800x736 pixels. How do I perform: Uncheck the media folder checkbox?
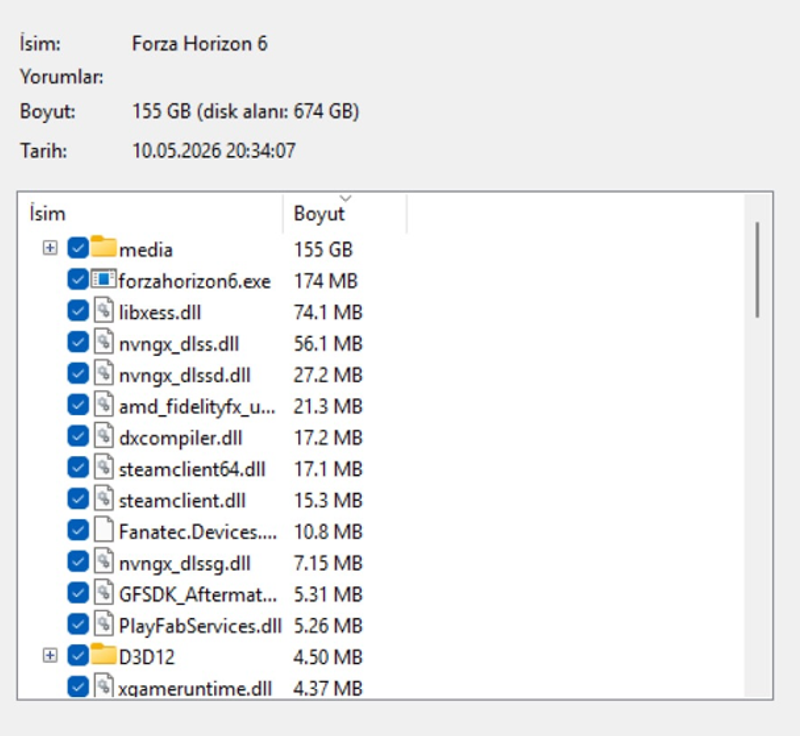pyautogui.click(x=78, y=248)
